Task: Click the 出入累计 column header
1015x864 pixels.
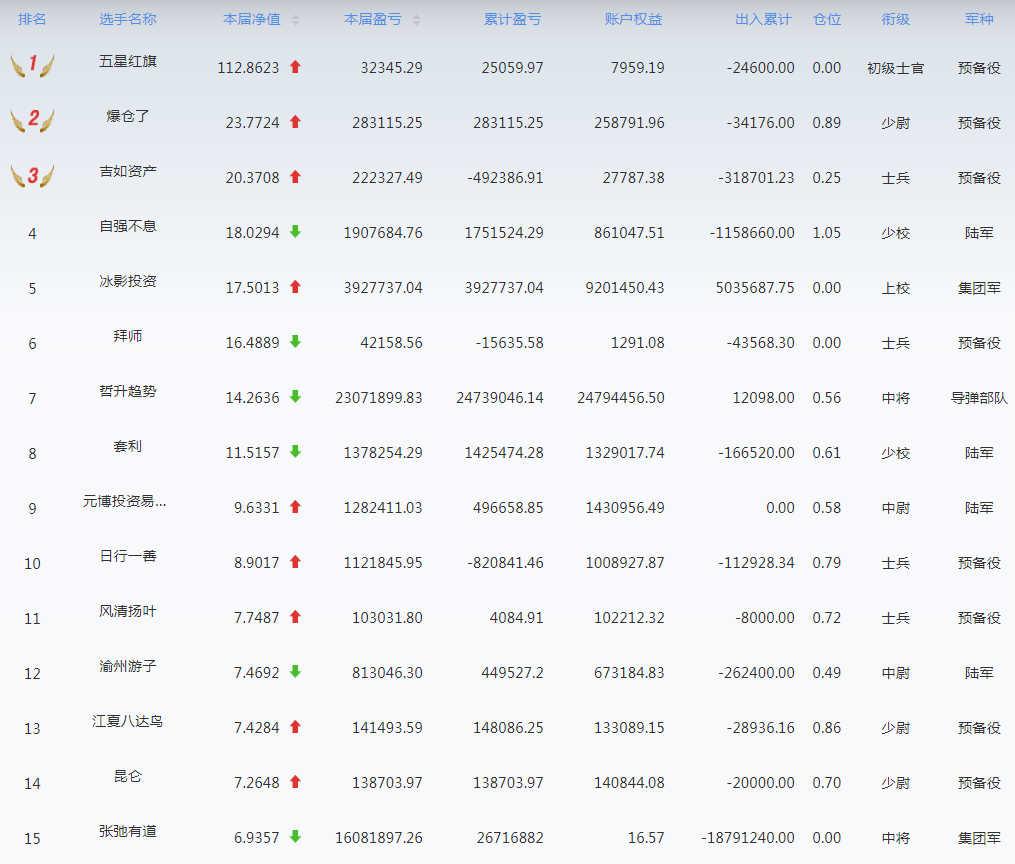Action: pyautogui.click(x=763, y=19)
